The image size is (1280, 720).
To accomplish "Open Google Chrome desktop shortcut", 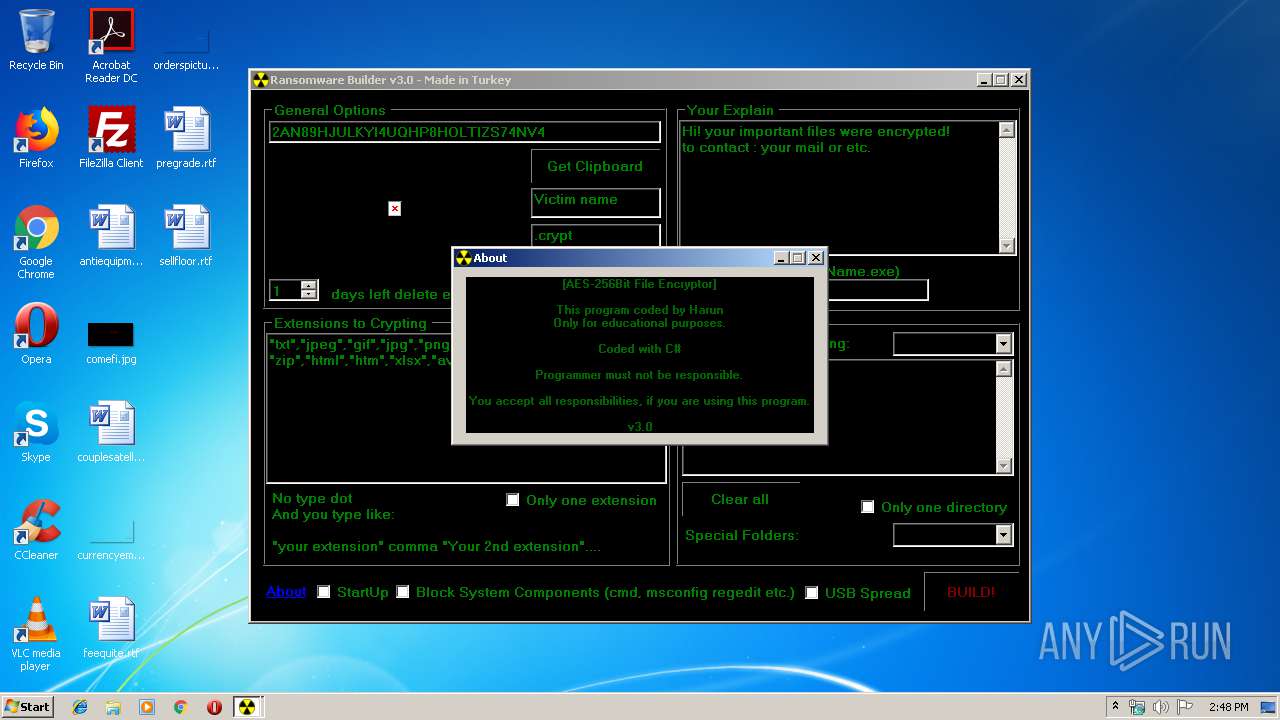I will pos(36,242).
